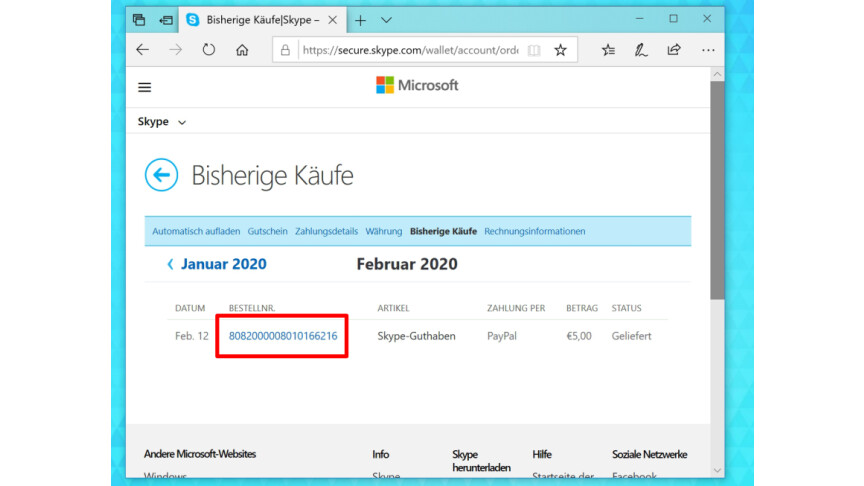Click the Hilfe footer heading
Screen dimensions: 864x486
[x=542, y=454]
